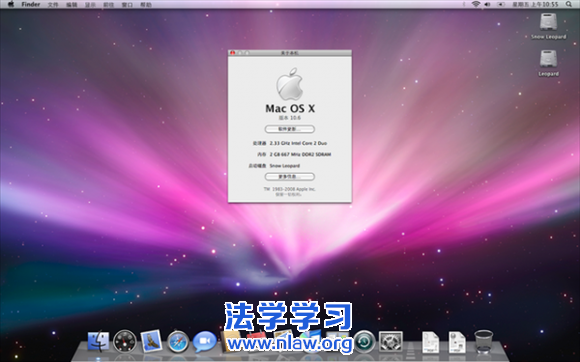Click the 软件更新 Software Update button
Image resolution: width=580 pixels, height=362 pixels.
(290, 129)
